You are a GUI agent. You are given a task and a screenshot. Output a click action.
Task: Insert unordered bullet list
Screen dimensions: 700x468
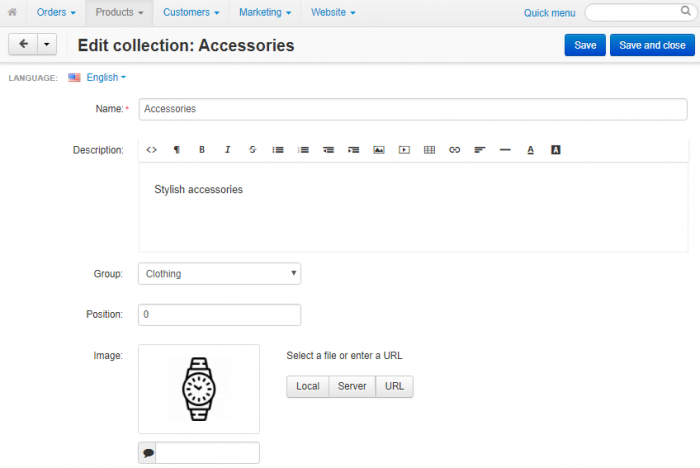tap(278, 150)
